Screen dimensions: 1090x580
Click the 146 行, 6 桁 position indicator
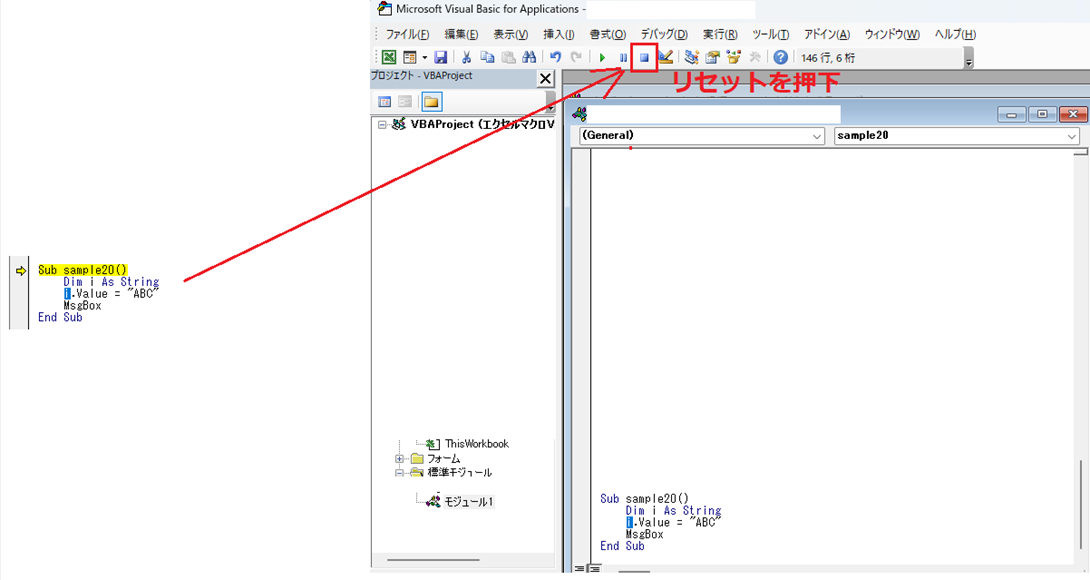[x=828, y=58]
